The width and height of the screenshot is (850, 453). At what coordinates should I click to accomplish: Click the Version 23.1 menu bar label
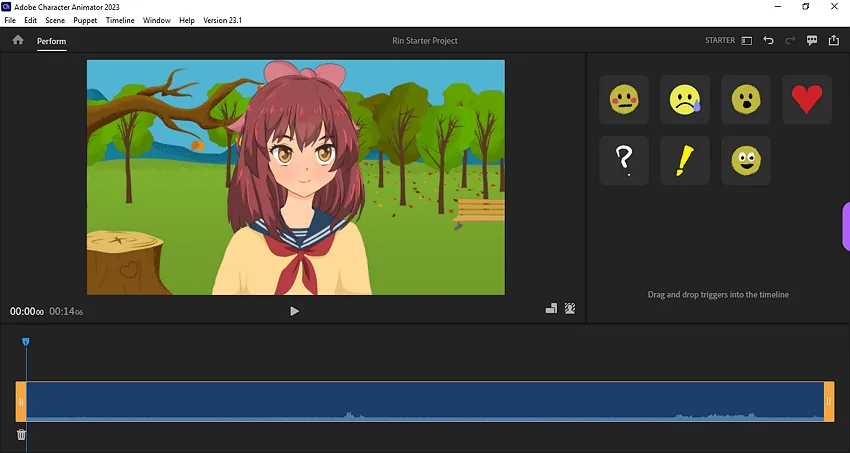point(222,20)
